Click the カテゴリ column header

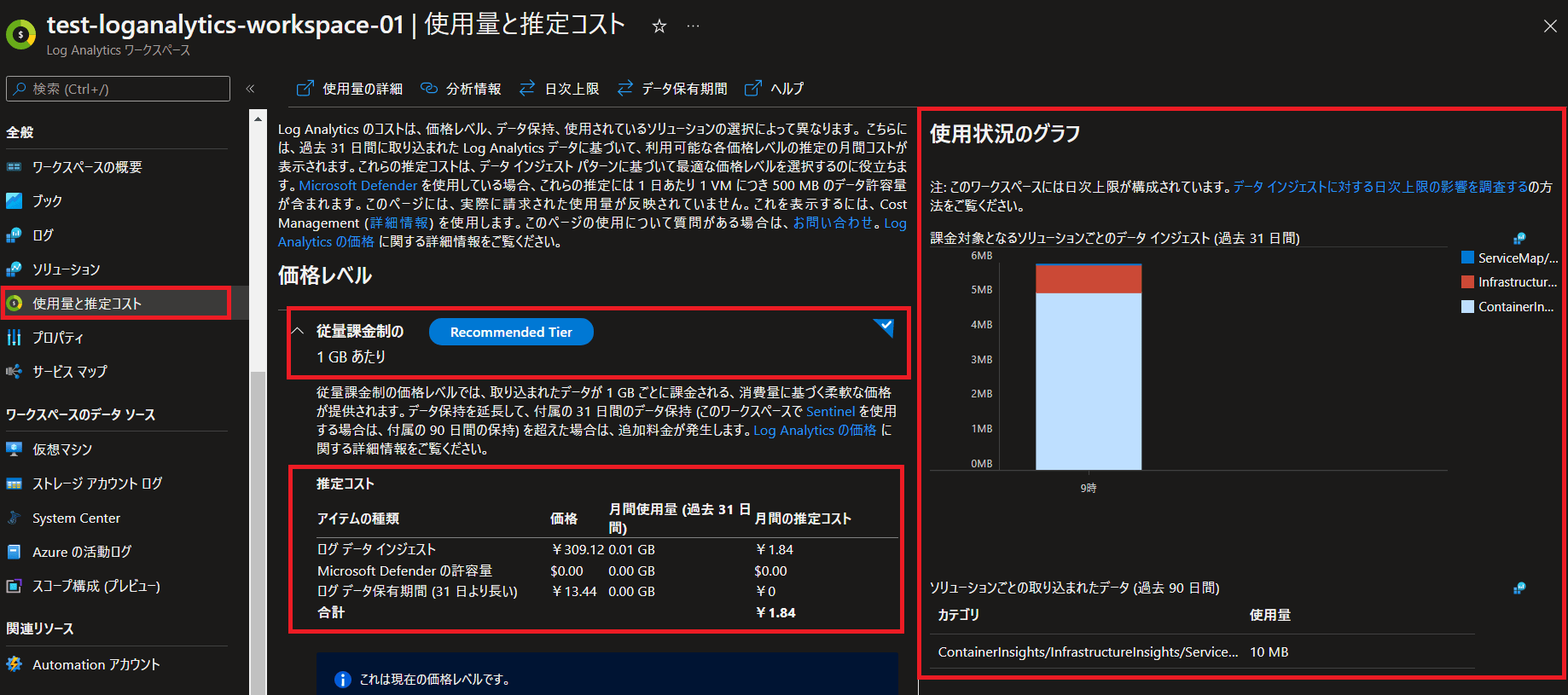(x=959, y=615)
